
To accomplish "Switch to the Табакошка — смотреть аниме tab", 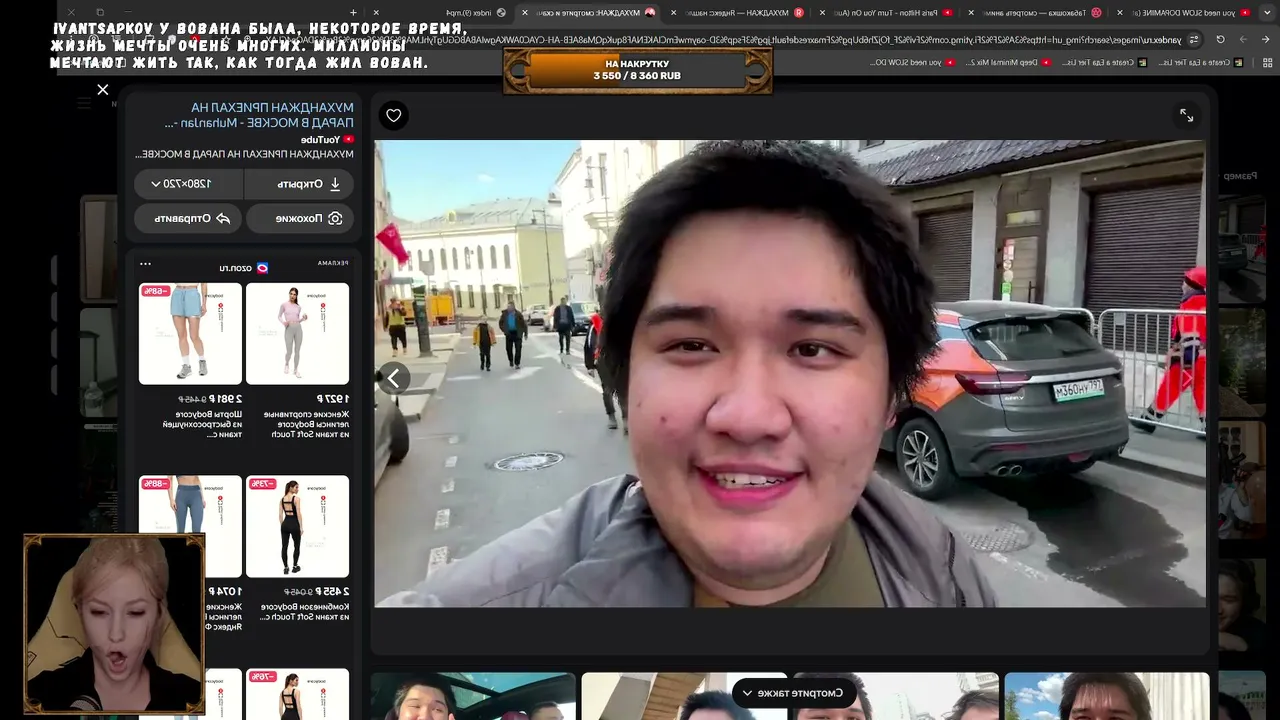I will (x=1037, y=13).
